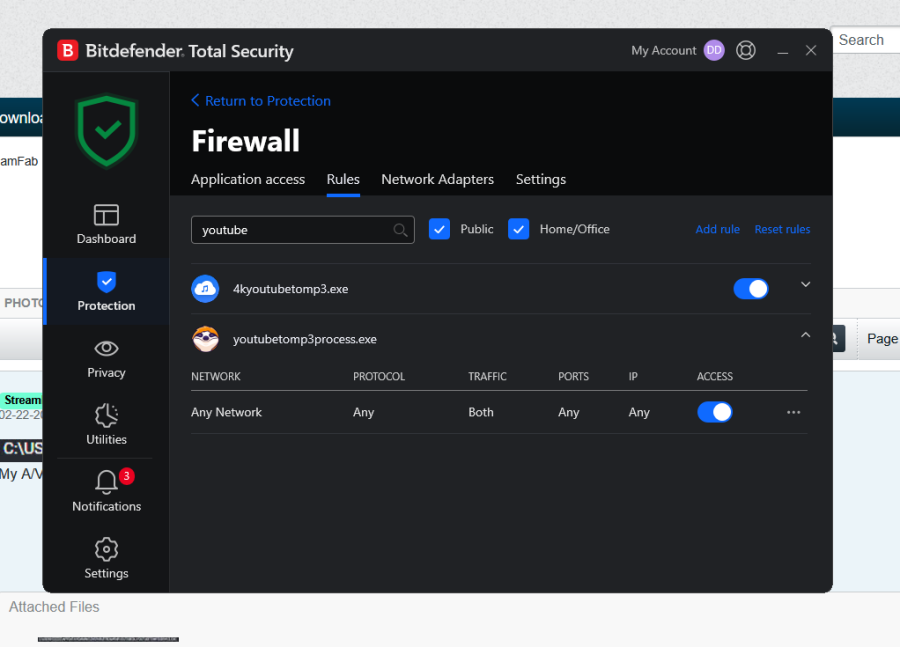Click the youtube search field

pyautogui.click(x=292, y=230)
